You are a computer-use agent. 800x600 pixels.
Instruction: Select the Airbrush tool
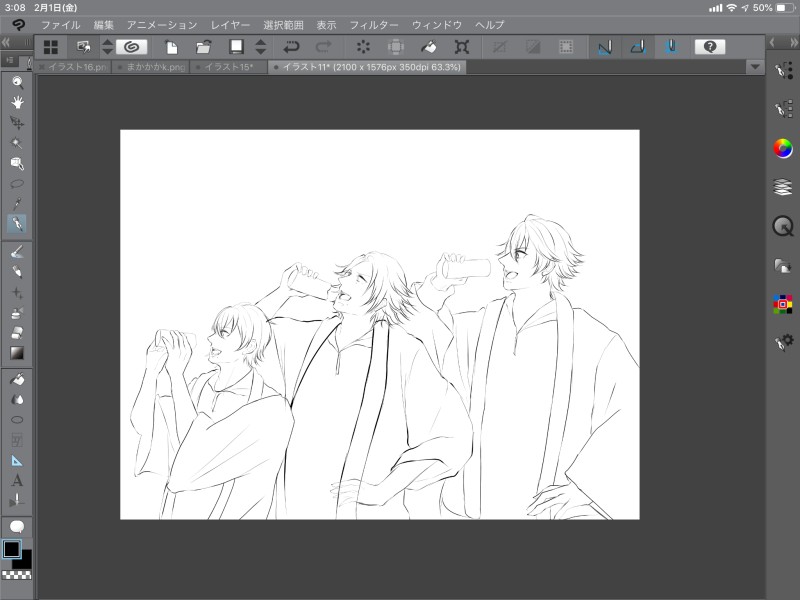pyautogui.click(x=17, y=312)
